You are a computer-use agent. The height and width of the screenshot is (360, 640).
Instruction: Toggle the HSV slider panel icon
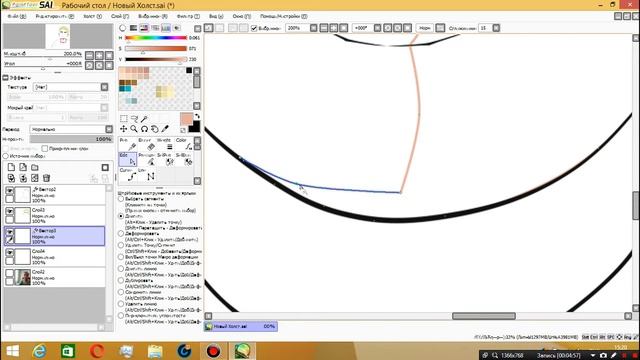[144, 28]
